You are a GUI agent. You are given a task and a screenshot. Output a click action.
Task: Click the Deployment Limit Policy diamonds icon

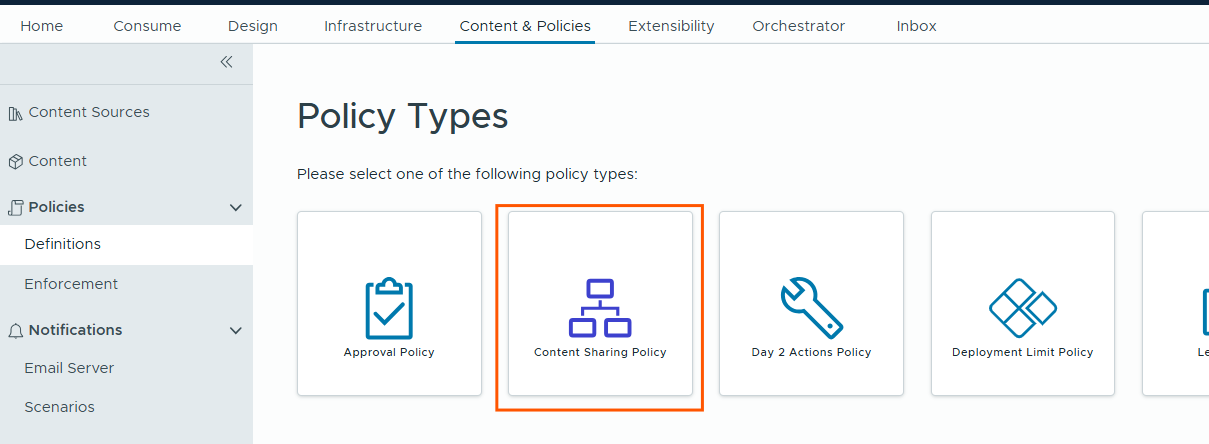[1022, 308]
